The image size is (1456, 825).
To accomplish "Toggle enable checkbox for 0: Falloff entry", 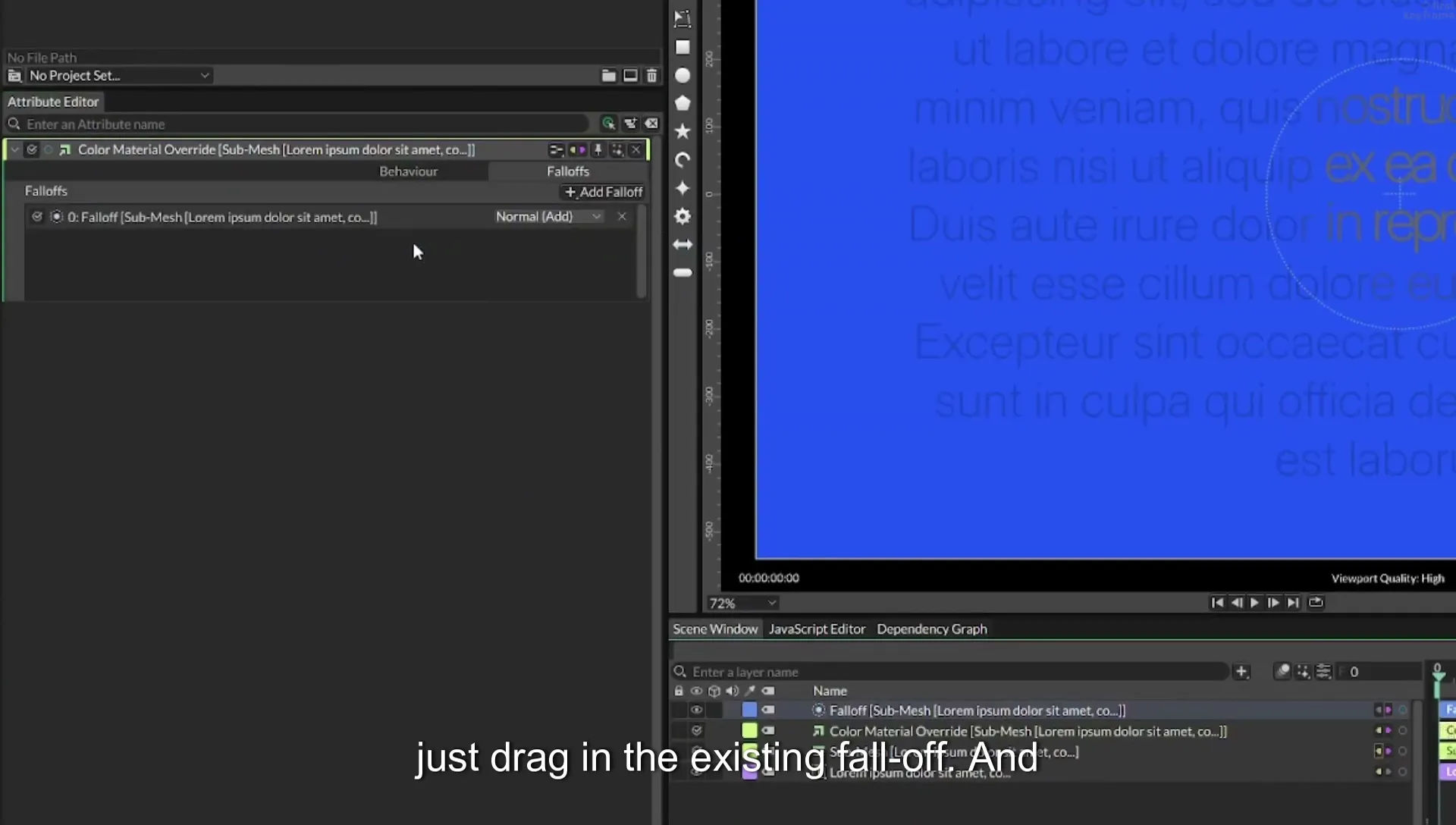I will 36,217.
